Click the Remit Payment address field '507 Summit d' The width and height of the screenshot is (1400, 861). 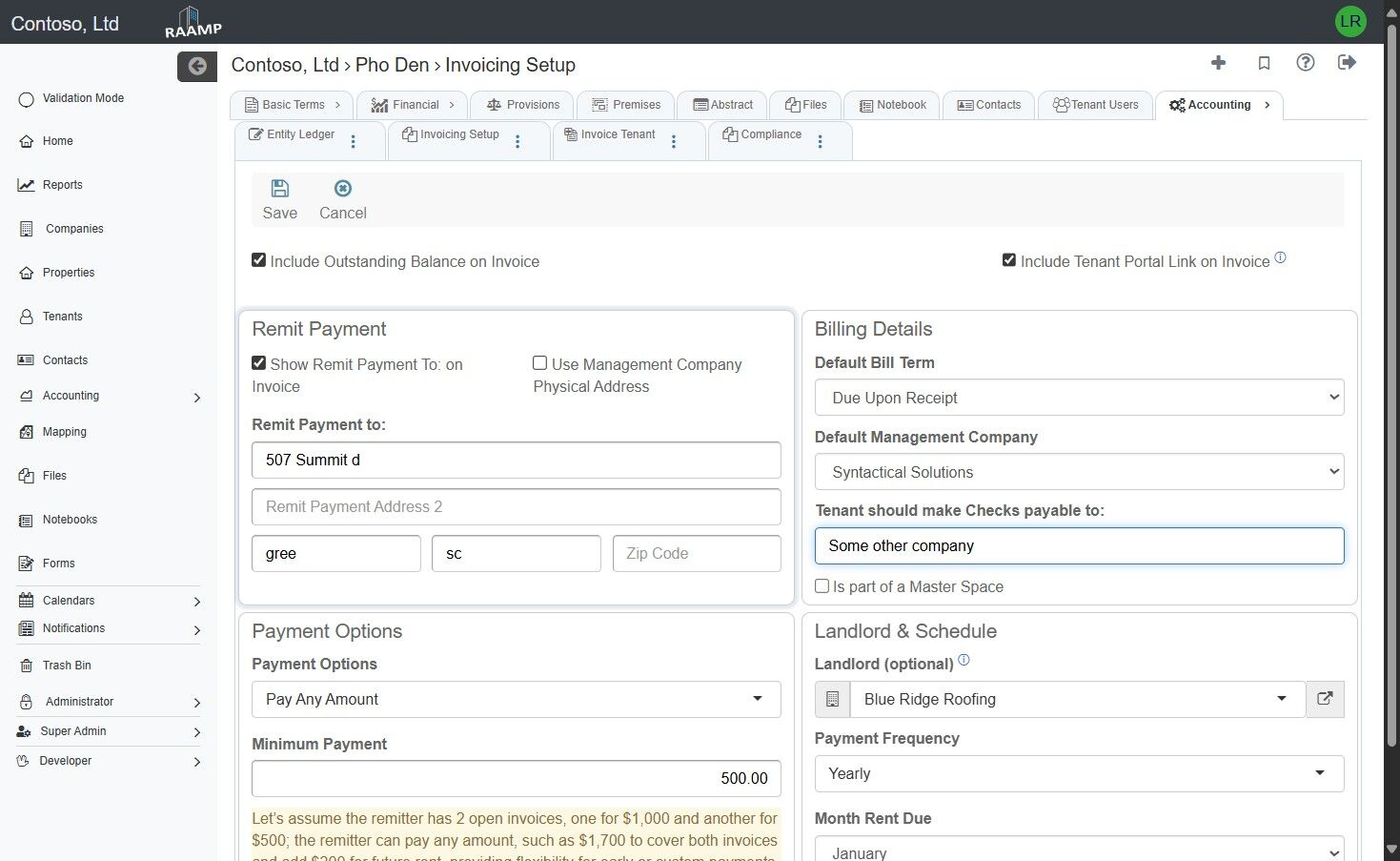click(516, 460)
